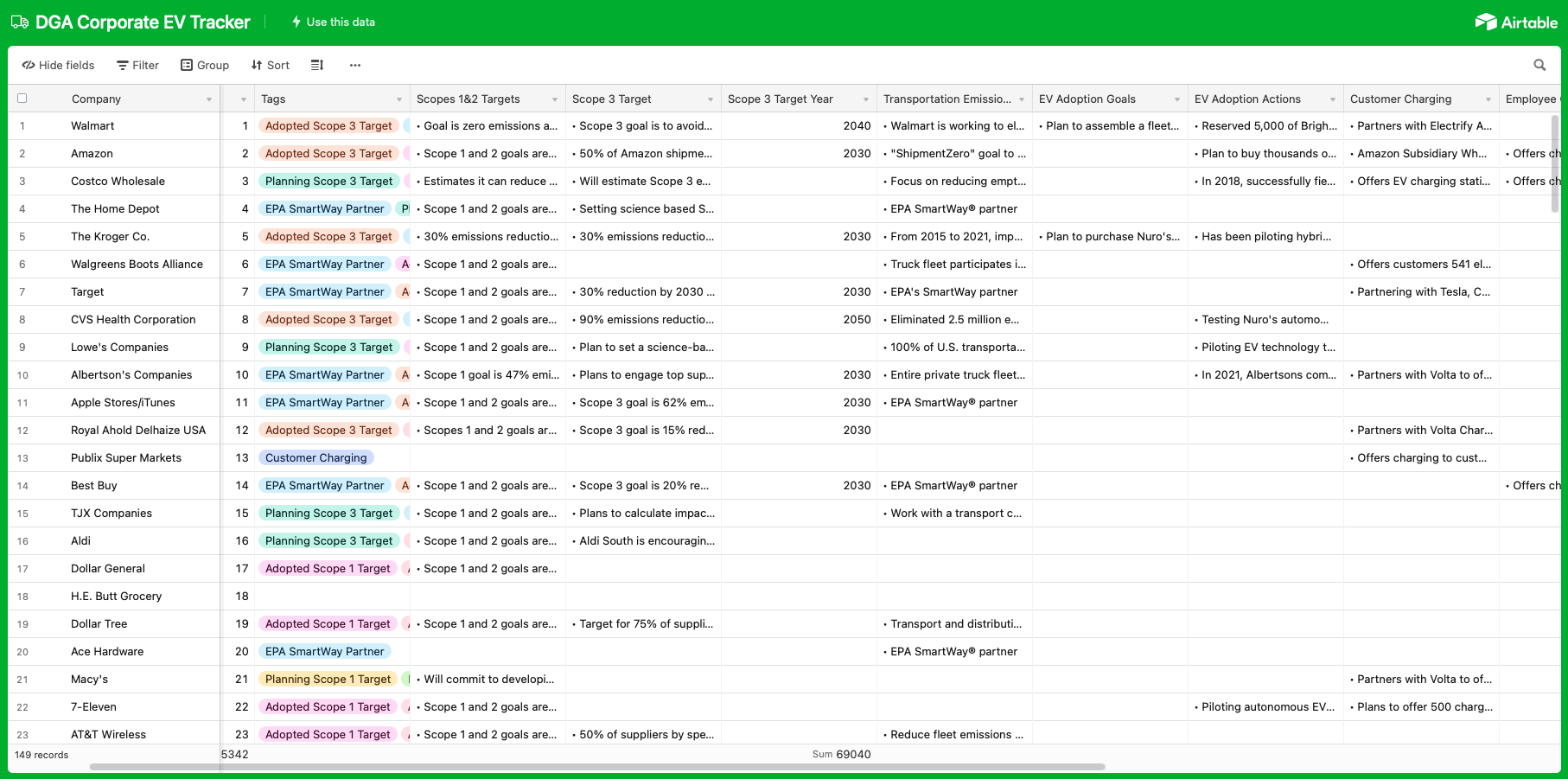Open the Filter menu

pos(138,65)
